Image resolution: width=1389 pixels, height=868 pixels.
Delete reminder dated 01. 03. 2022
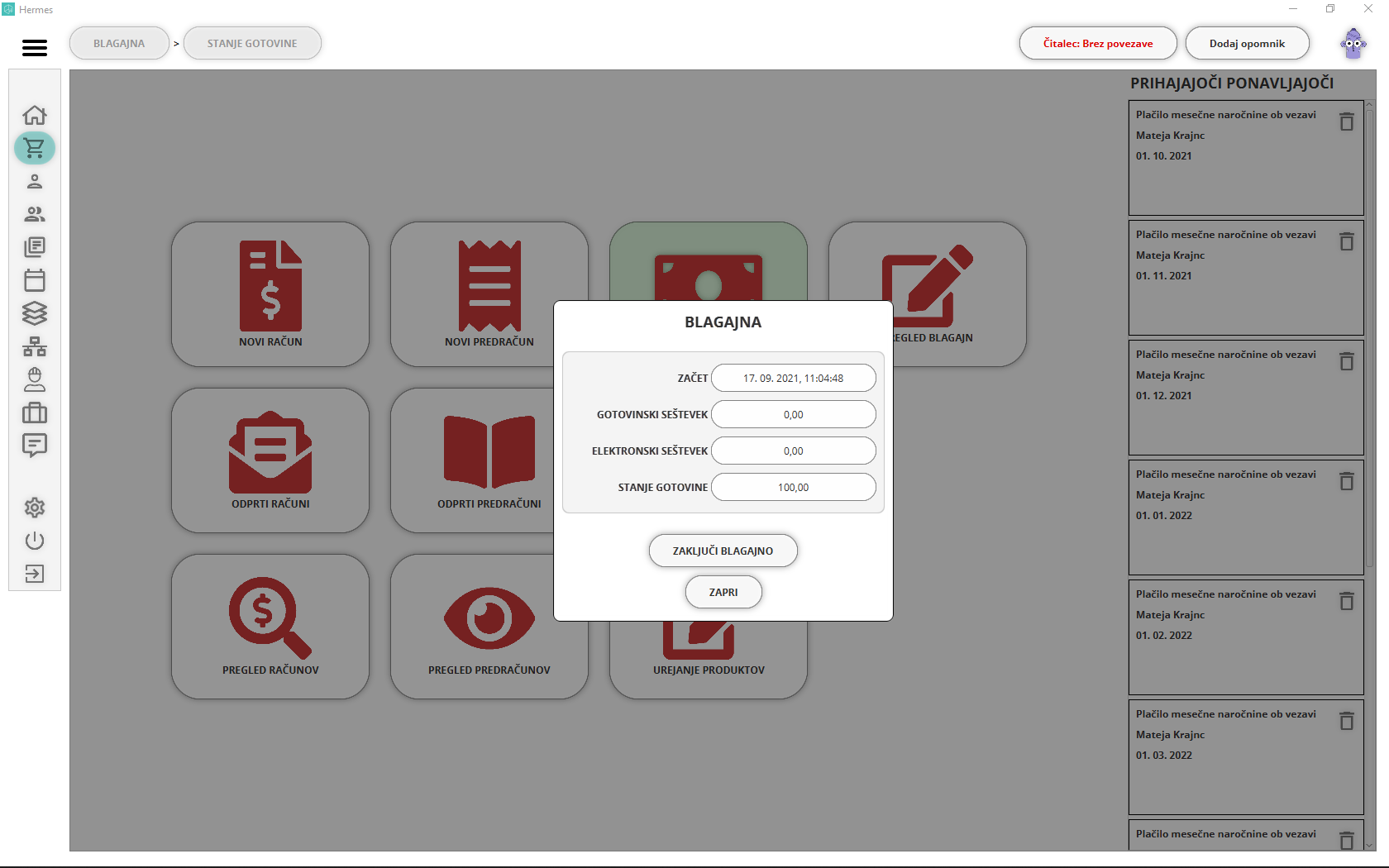pos(1347,721)
